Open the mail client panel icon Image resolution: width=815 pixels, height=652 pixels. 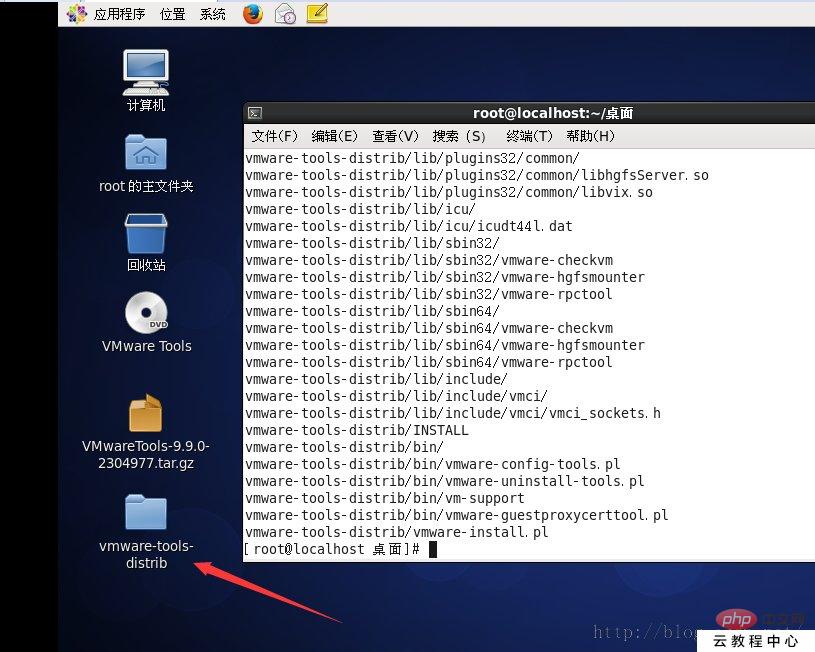[285, 14]
